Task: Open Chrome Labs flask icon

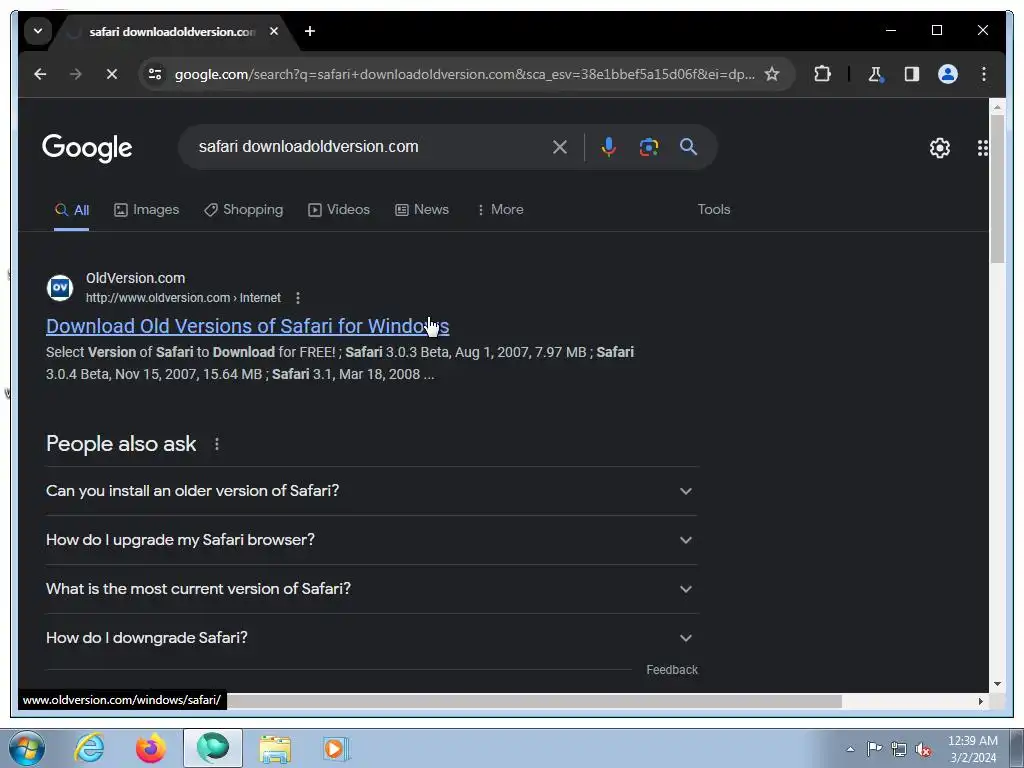Action: (x=875, y=74)
